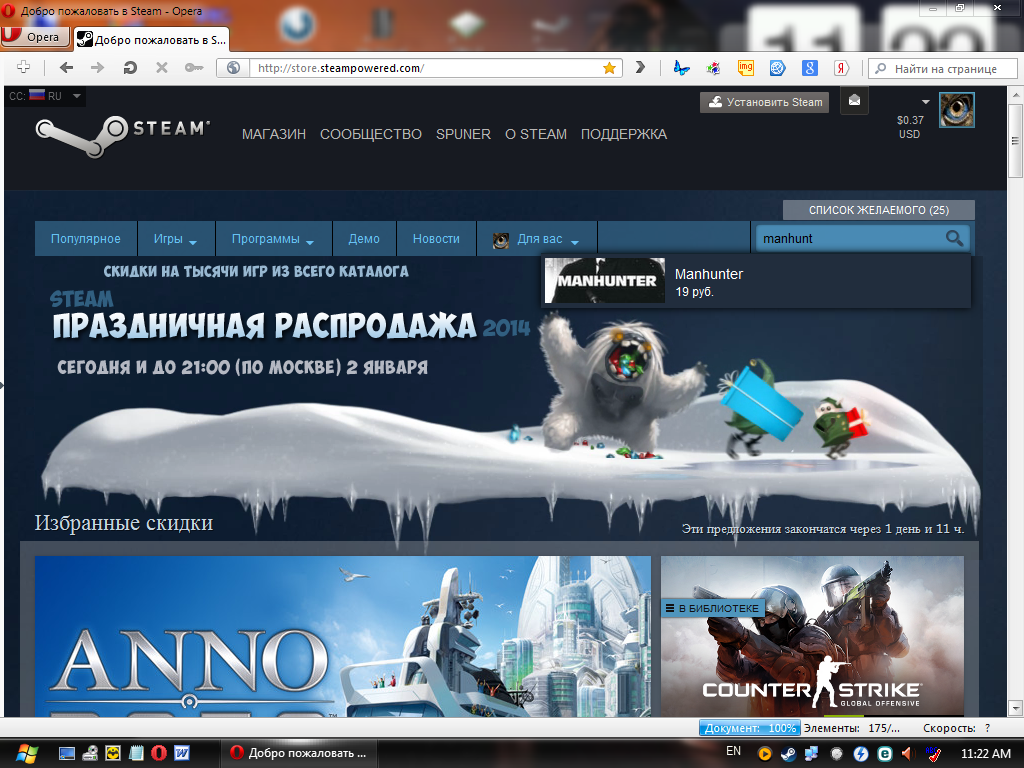Click the Opera quick launch icon

[159, 753]
